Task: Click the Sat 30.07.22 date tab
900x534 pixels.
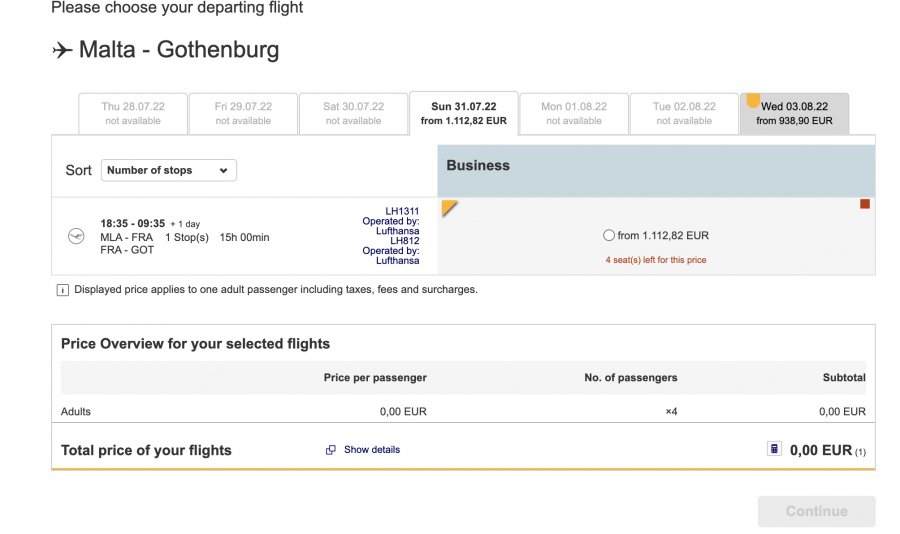Action: point(353,113)
